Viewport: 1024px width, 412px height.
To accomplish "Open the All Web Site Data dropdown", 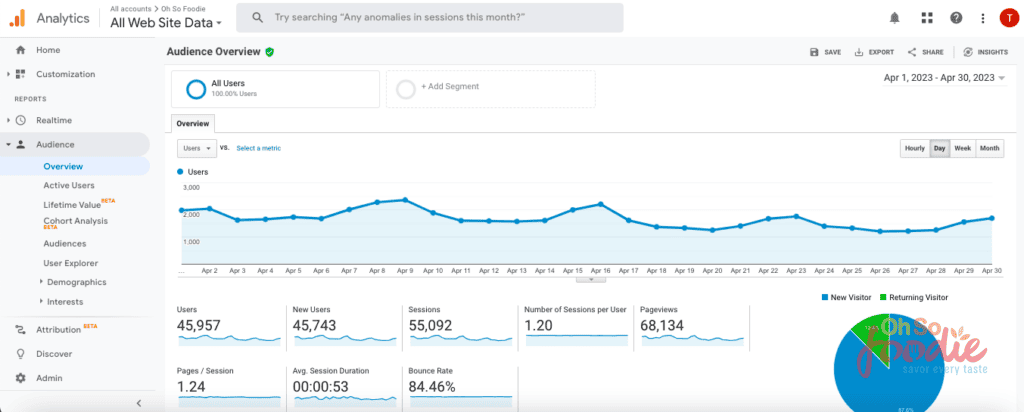I will pos(166,23).
